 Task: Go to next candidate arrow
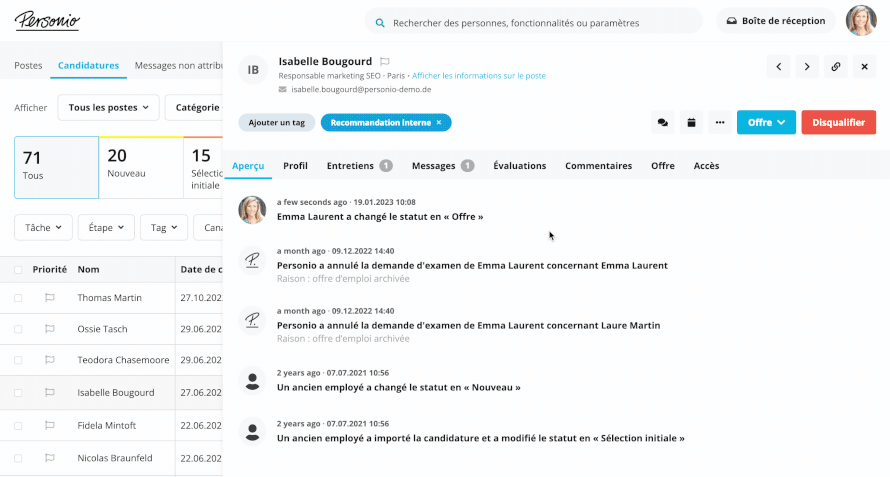coord(807,66)
